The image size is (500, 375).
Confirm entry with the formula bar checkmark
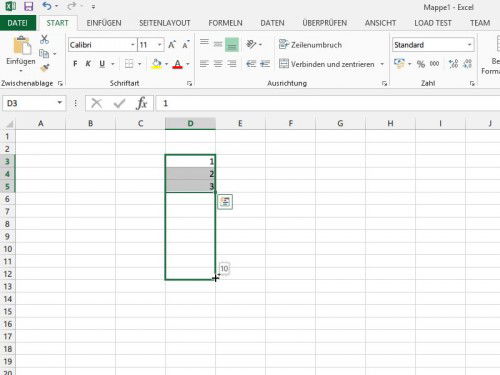coord(119,103)
